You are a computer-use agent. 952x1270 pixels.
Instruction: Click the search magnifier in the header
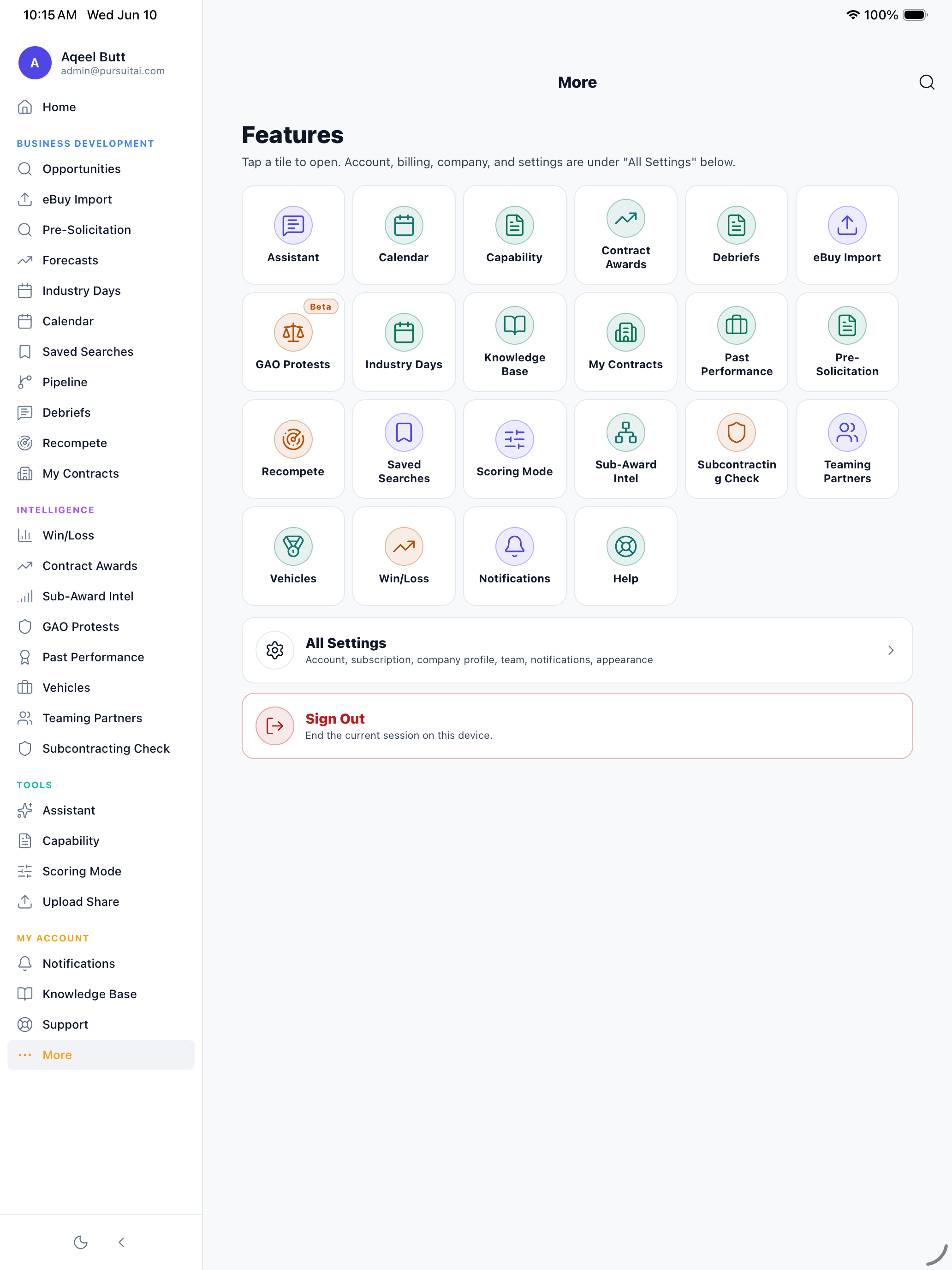(927, 82)
